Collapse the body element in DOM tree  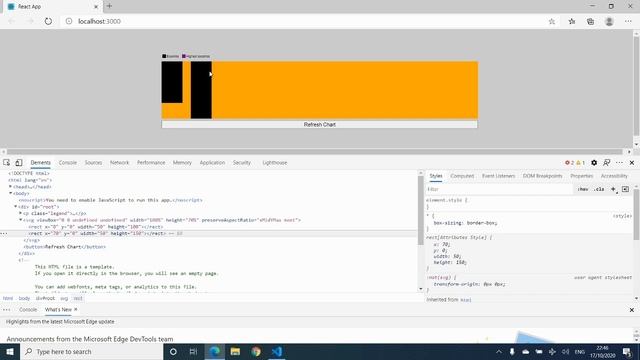click(x=11, y=193)
